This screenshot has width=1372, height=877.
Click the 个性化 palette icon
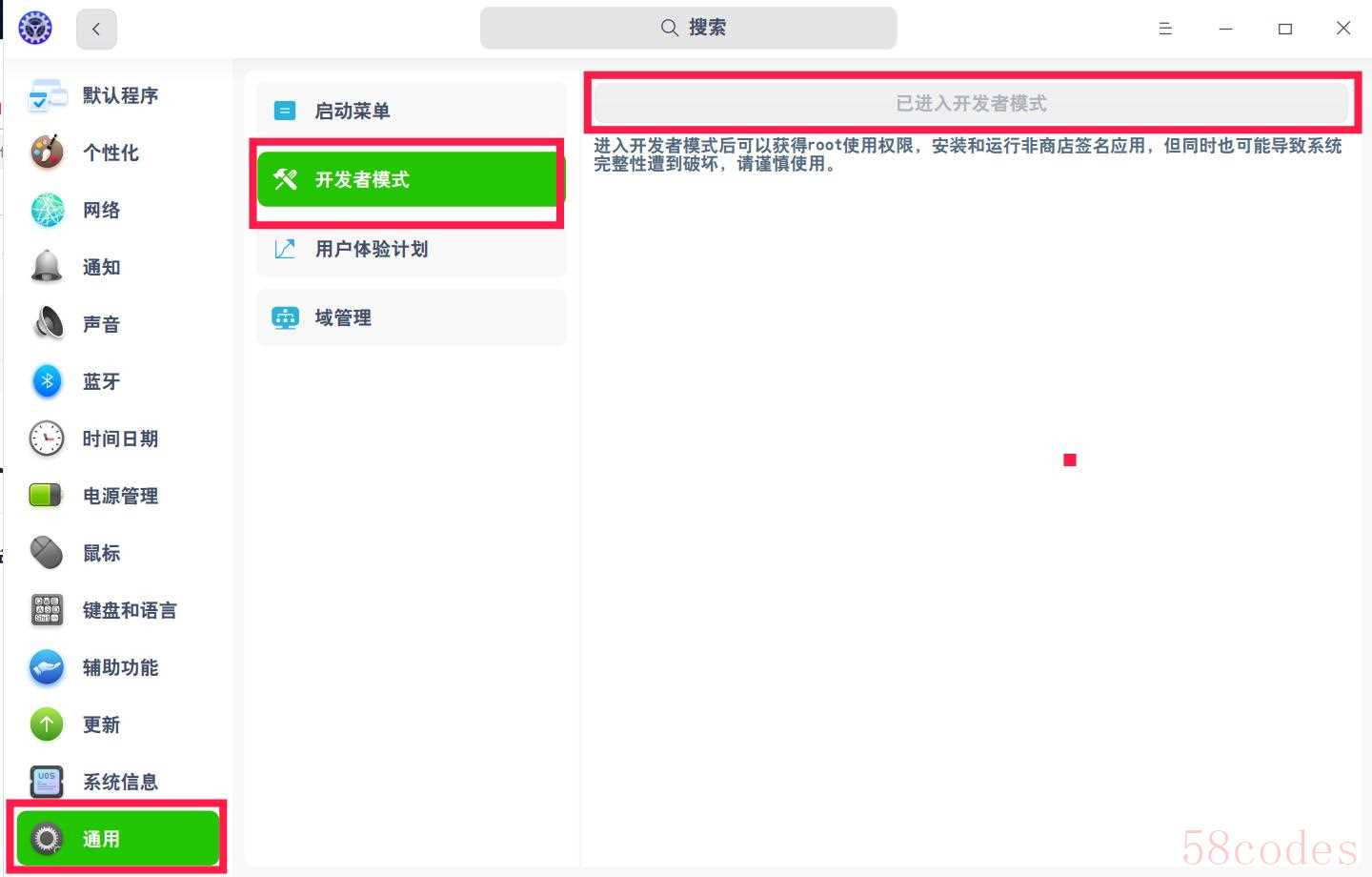pyautogui.click(x=47, y=153)
